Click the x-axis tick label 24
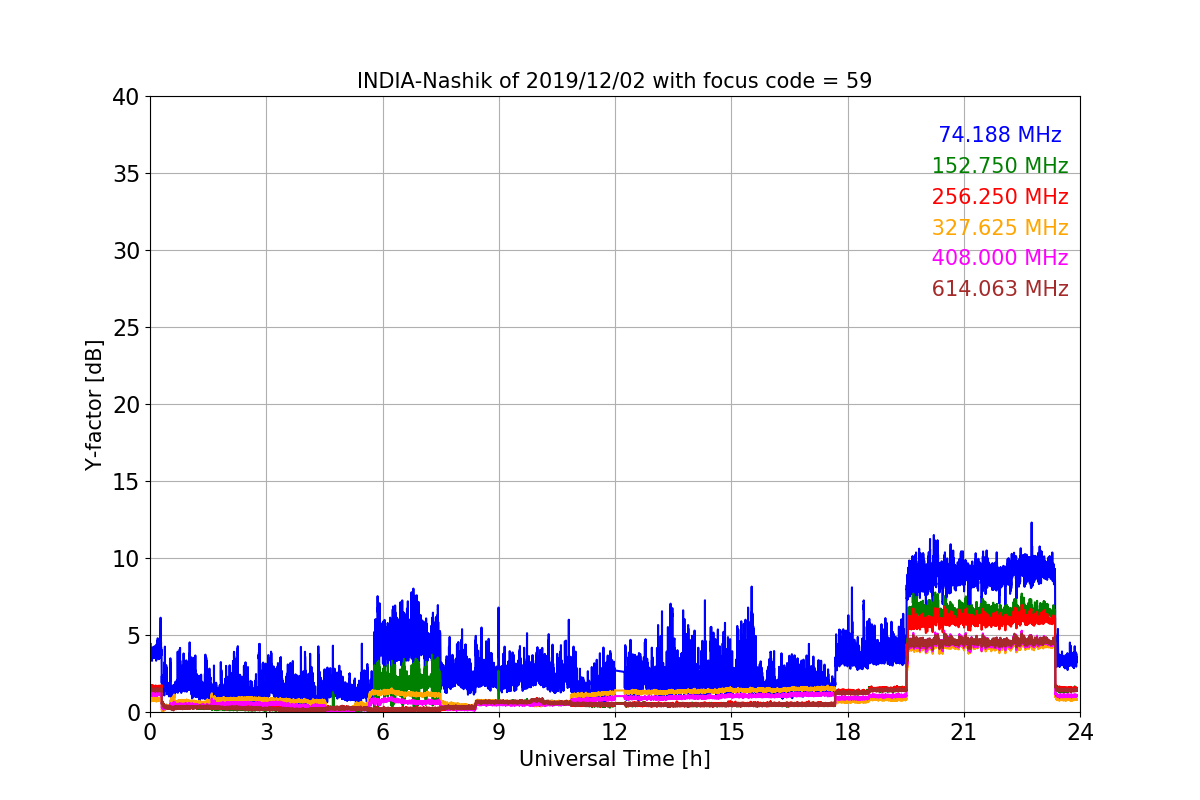 1080,731
